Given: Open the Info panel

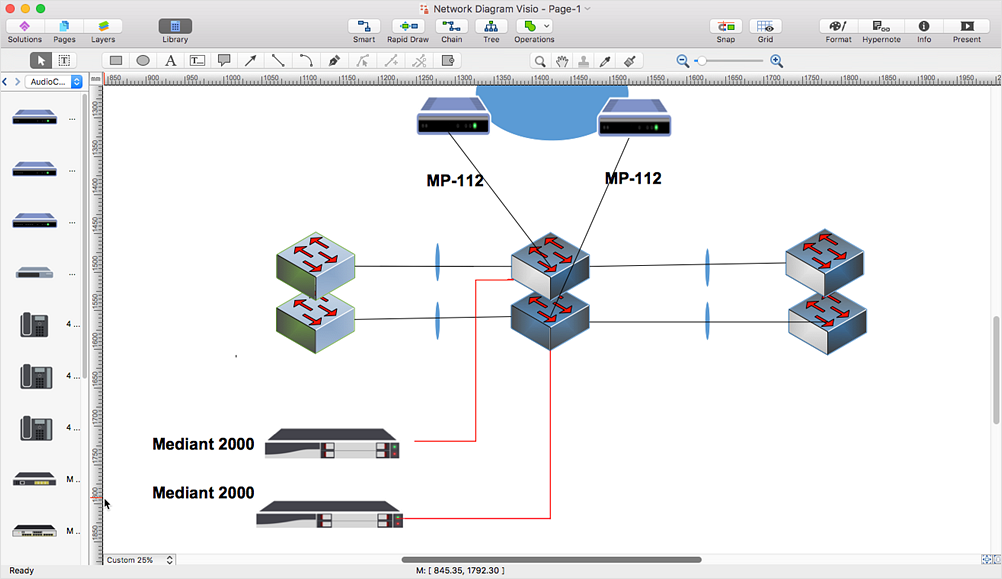Looking at the screenshot, I should (x=924, y=31).
